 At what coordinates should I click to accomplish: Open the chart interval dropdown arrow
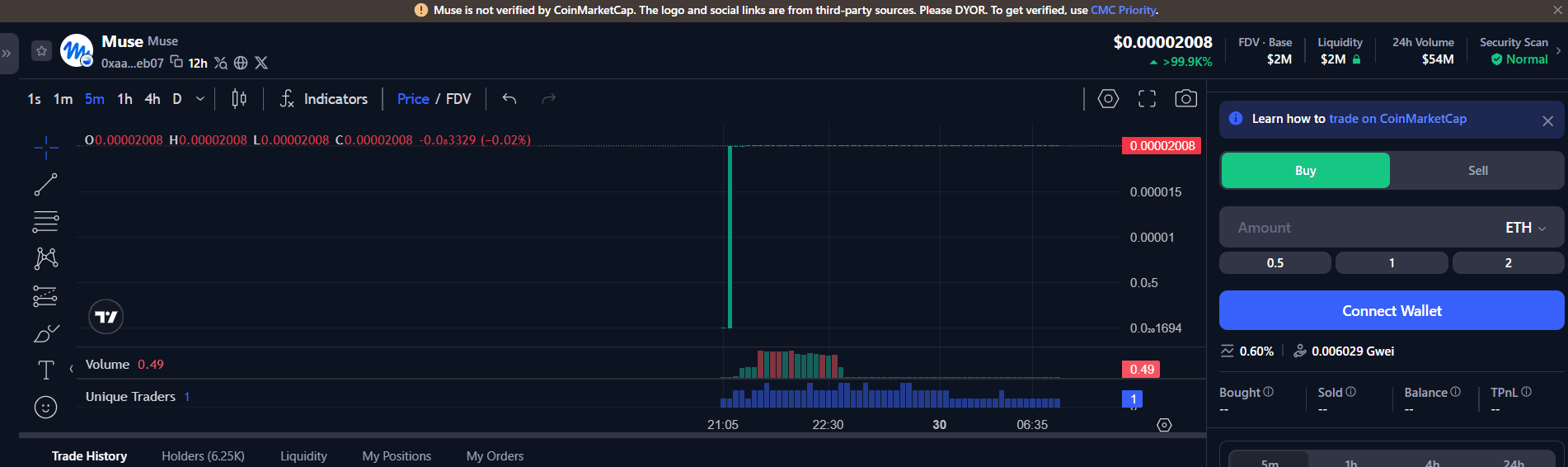(x=200, y=99)
